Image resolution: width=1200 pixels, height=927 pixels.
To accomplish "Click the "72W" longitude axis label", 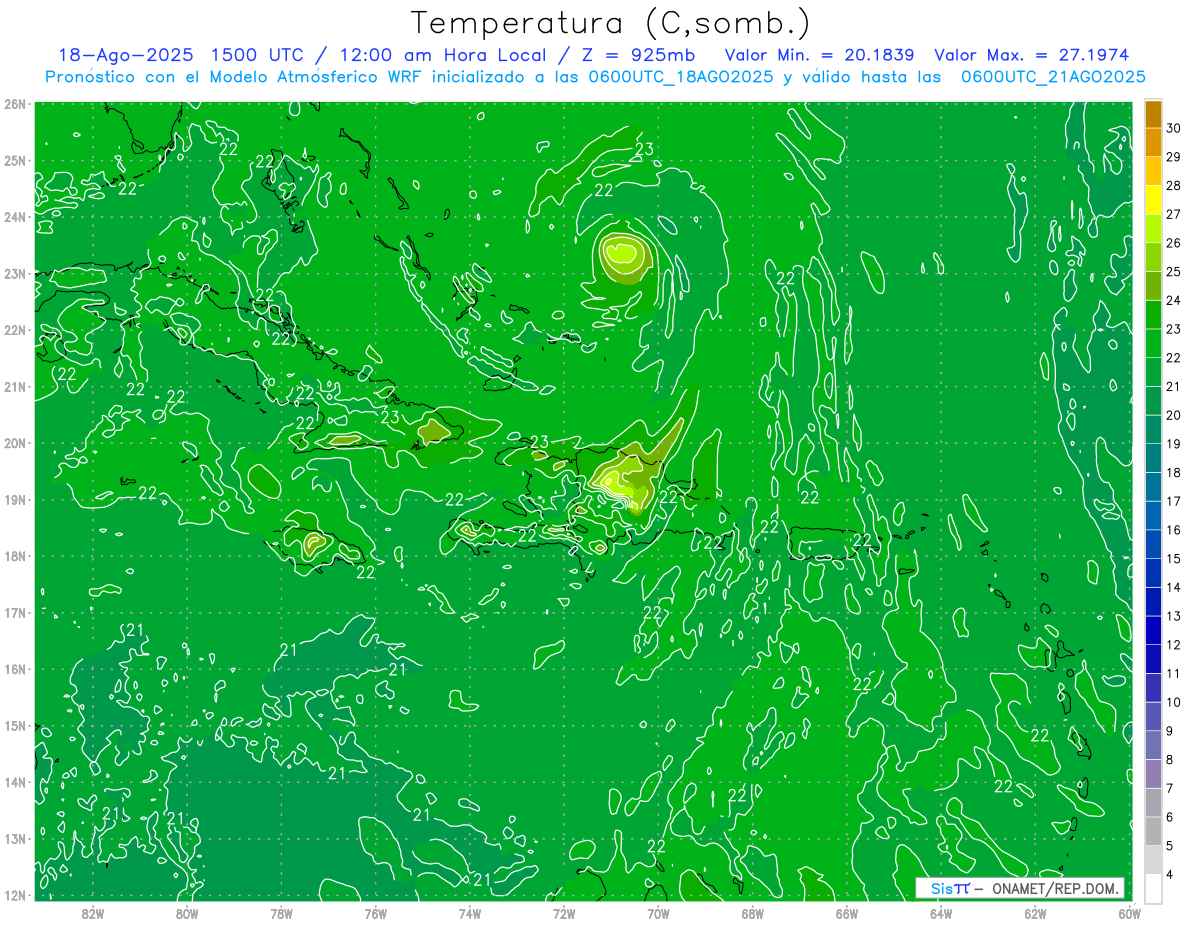I will click(x=564, y=912).
